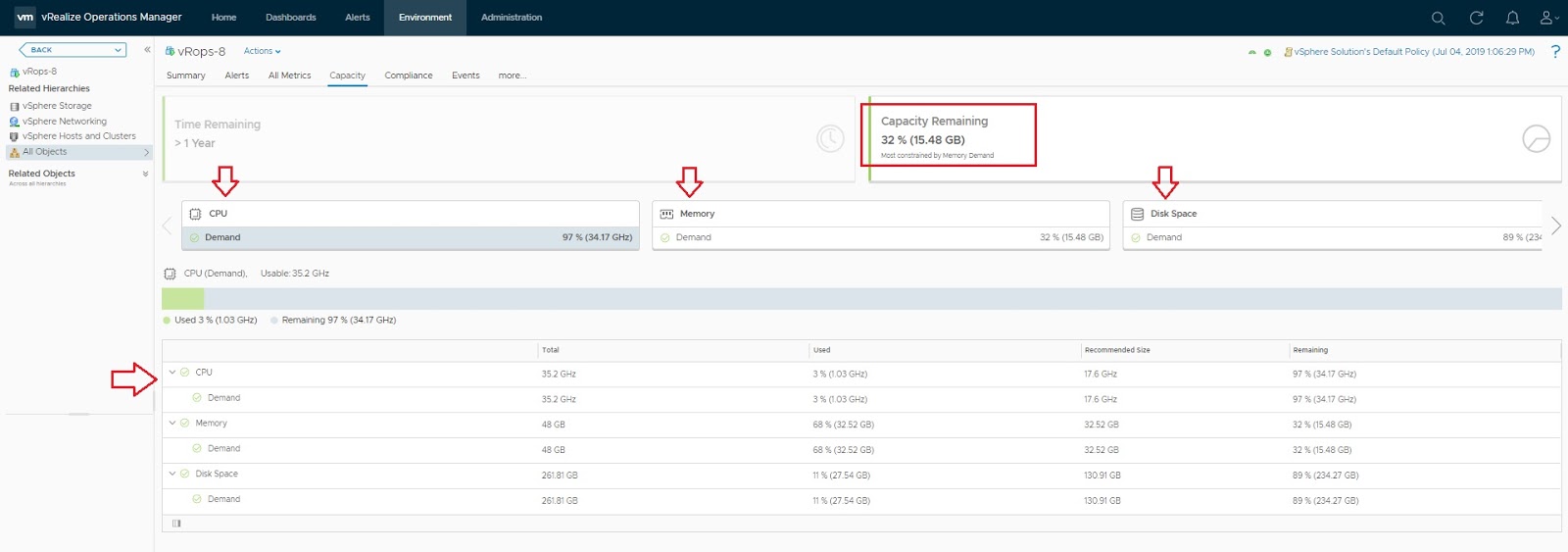Select the Capacity Remaining card

tap(1214, 138)
